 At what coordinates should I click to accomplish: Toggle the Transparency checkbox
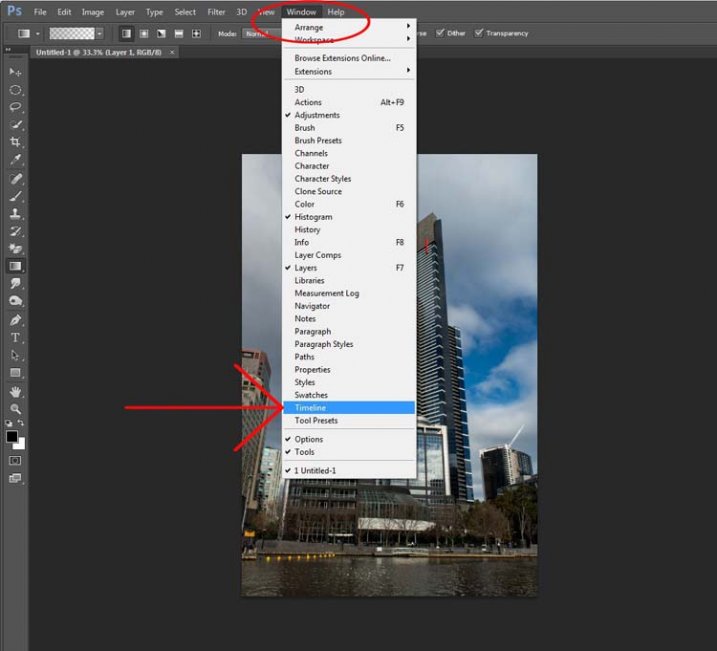click(x=477, y=33)
